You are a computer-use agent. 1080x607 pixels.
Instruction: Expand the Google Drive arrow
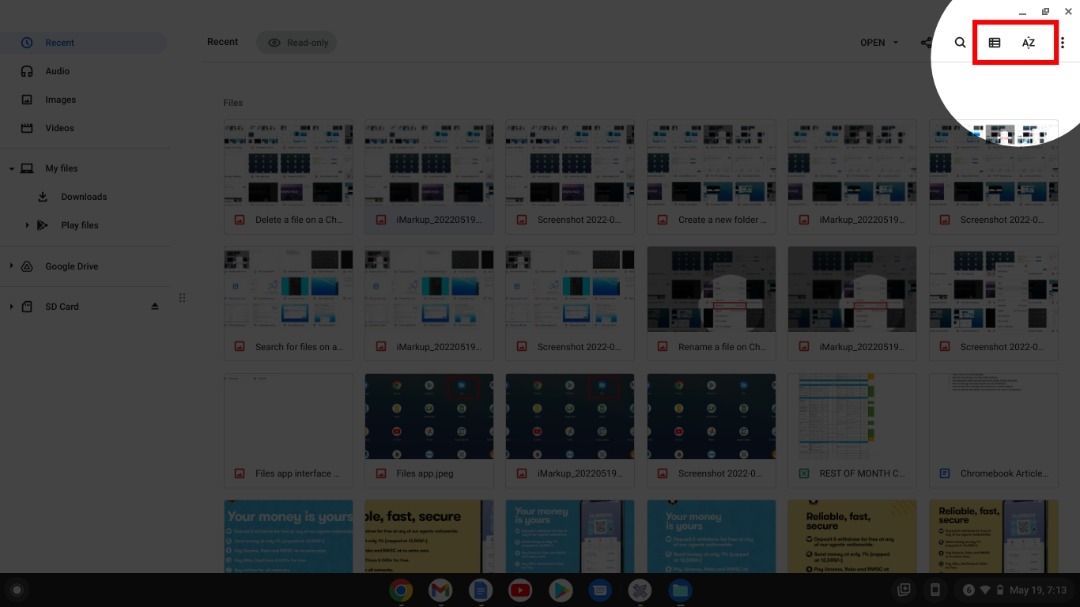click(11, 267)
